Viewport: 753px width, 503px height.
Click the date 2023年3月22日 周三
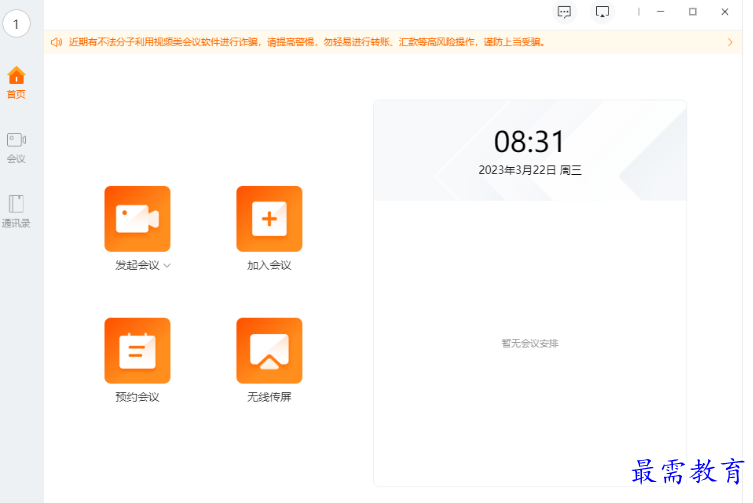[530, 170]
